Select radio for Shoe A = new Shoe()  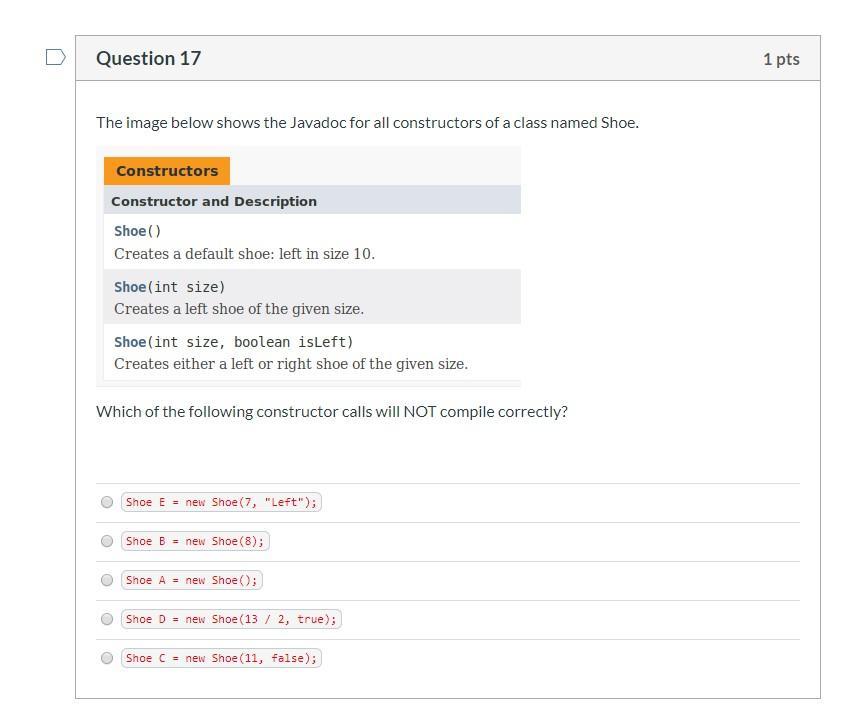pos(107,580)
